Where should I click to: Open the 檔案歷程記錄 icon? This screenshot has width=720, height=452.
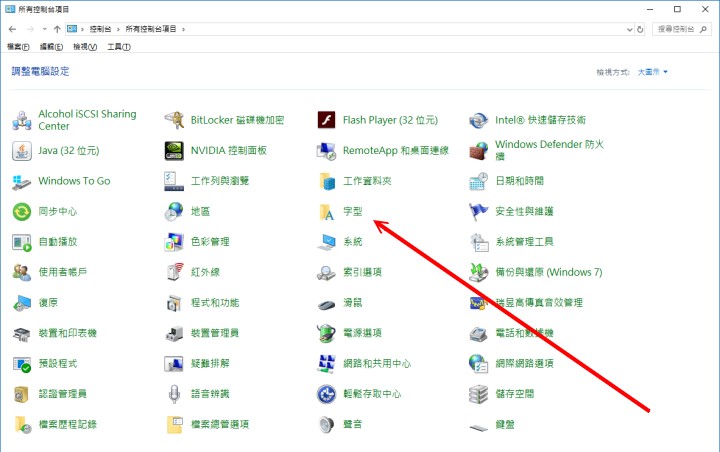(x=22, y=425)
